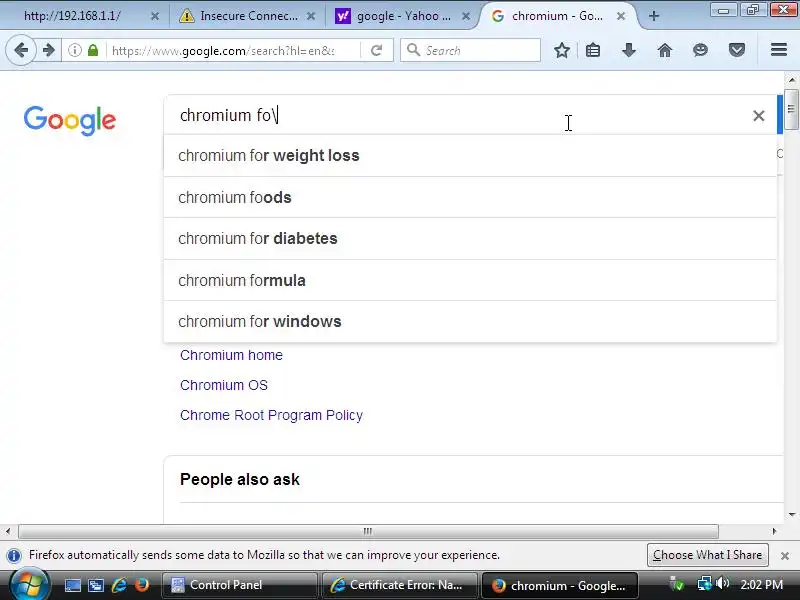Click the 2:02 PM clock
This screenshot has height=600, width=800.
click(x=761, y=585)
